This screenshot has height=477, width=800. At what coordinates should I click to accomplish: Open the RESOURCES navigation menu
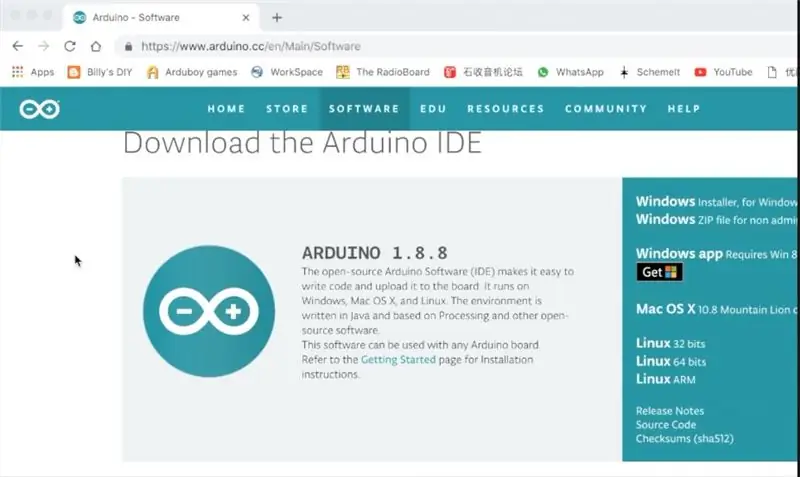click(506, 109)
